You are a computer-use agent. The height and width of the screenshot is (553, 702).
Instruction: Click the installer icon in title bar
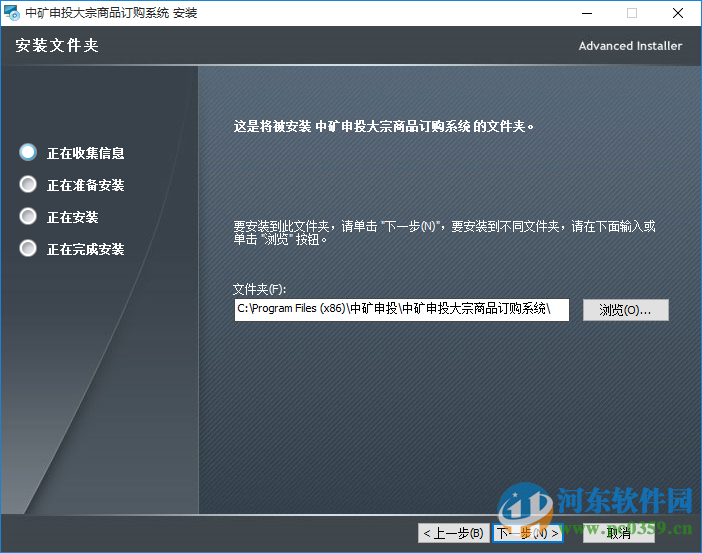pyautogui.click(x=12, y=13)
